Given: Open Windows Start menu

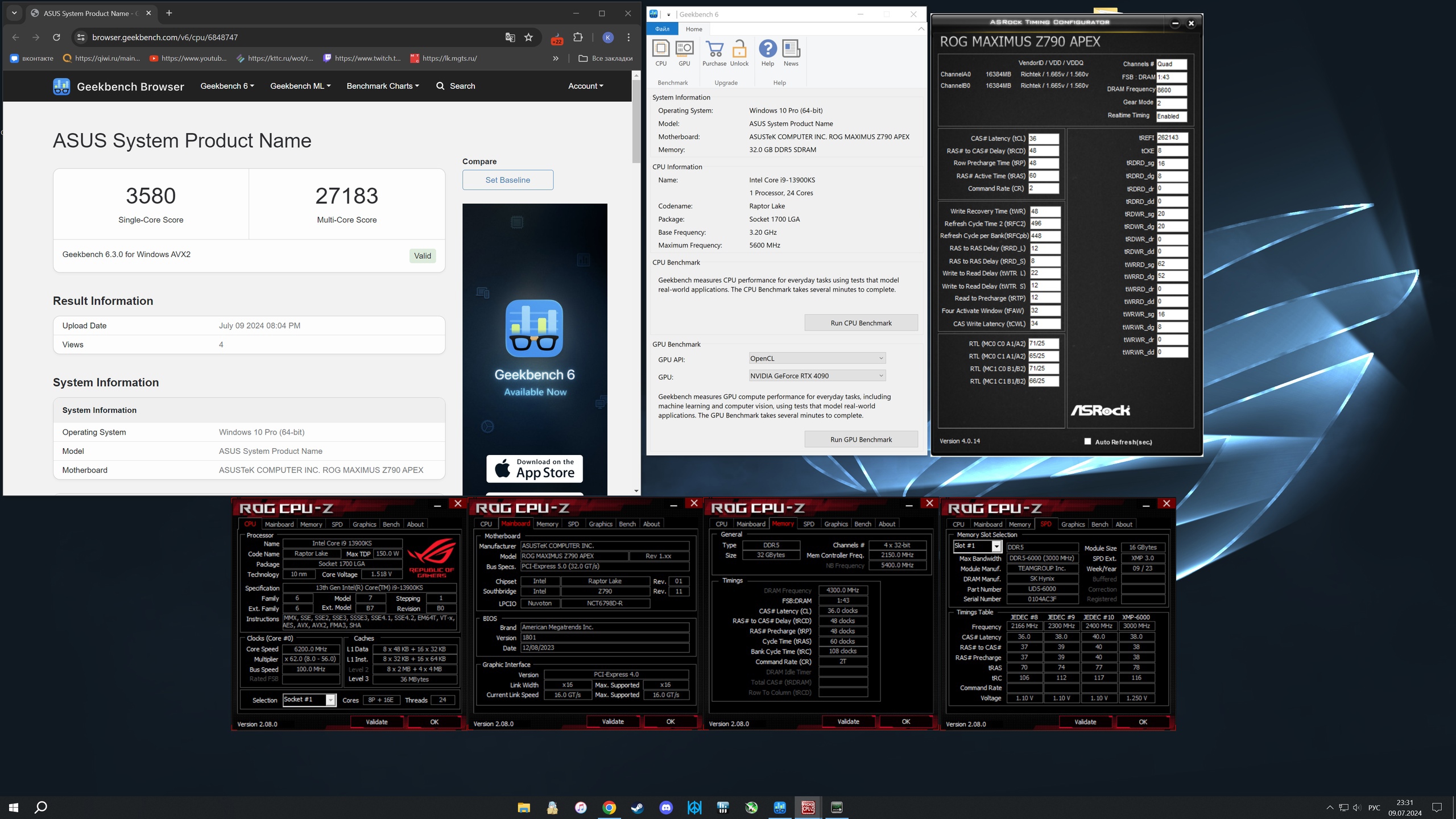Looking at the screenshot, I should 14,807.
